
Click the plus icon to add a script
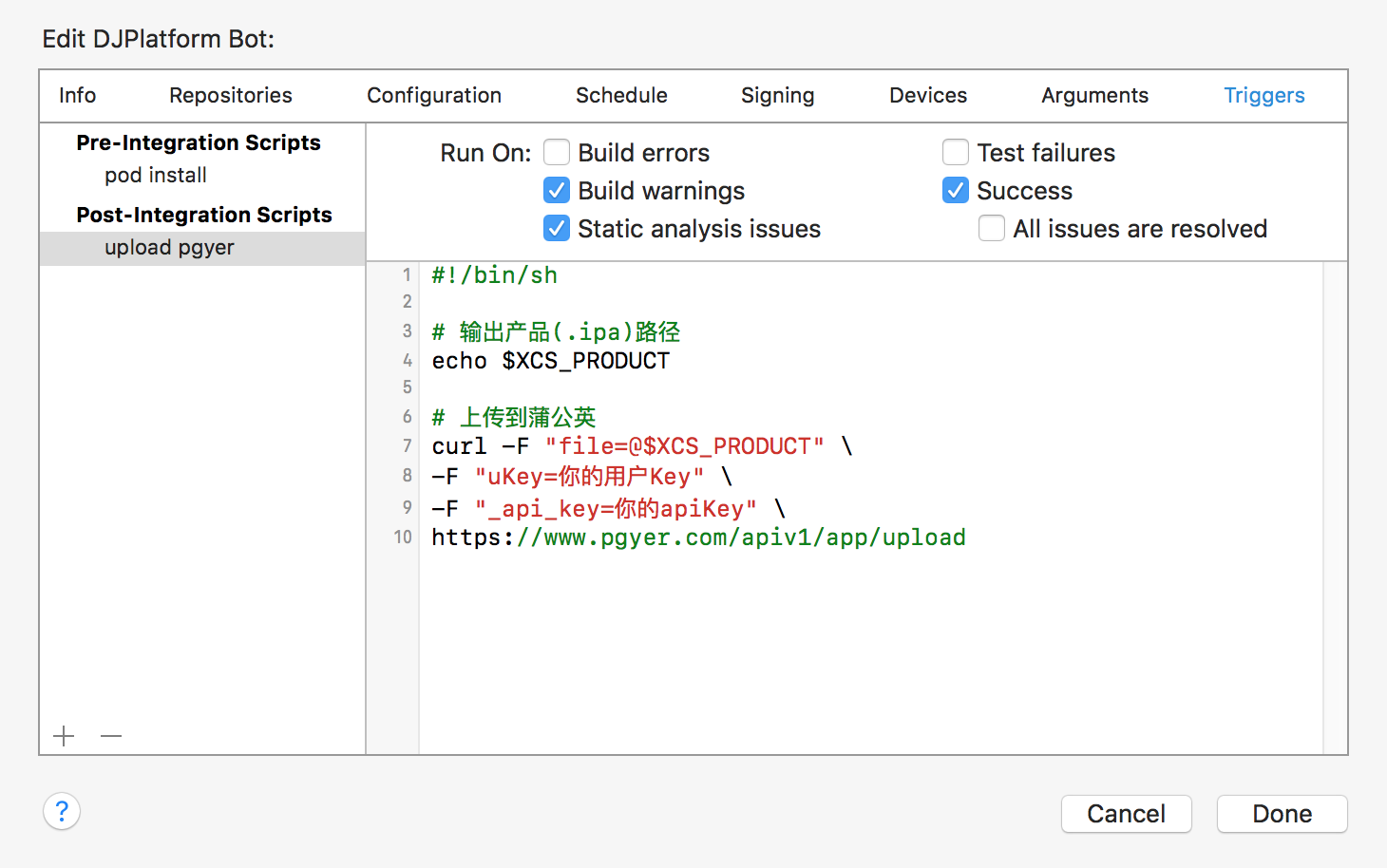tap(64, 736)
